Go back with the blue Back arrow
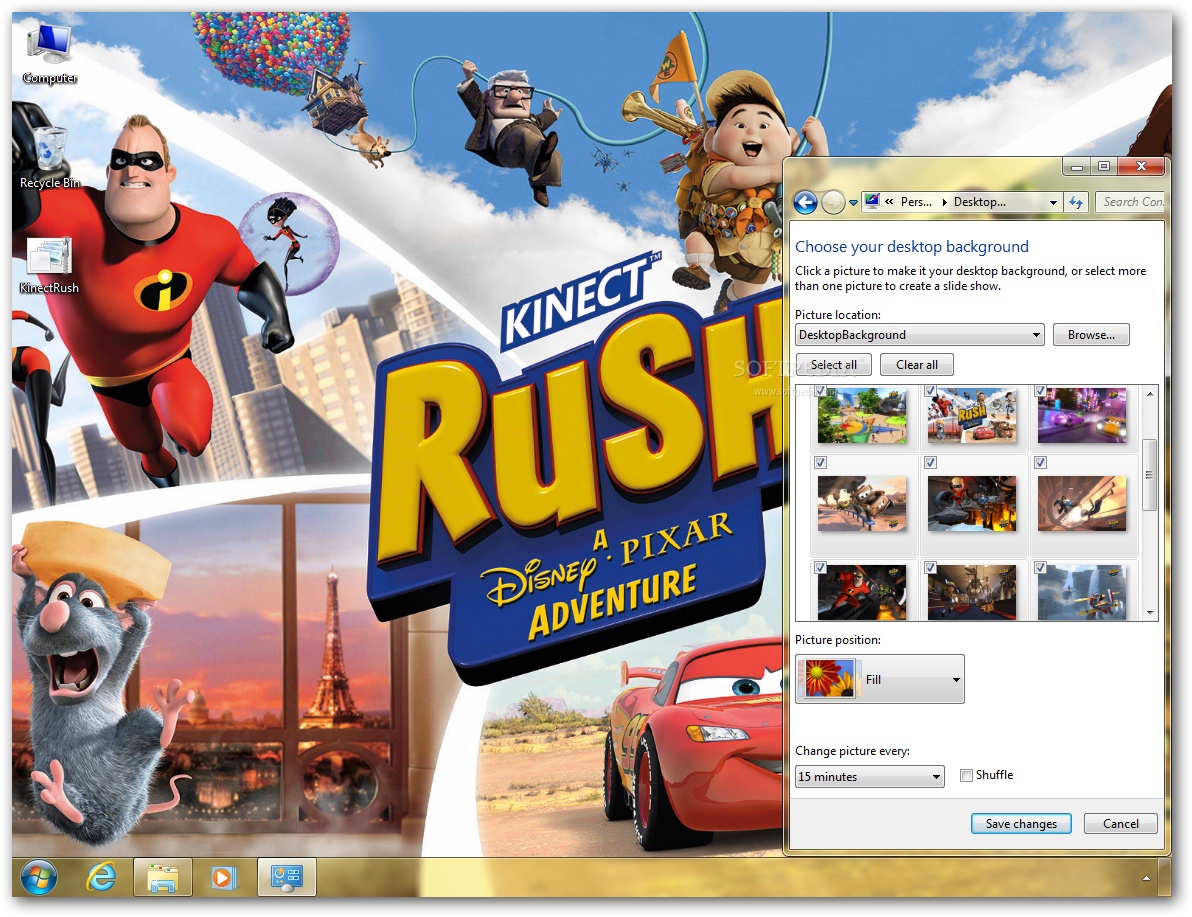 click(x=805, y=202)
